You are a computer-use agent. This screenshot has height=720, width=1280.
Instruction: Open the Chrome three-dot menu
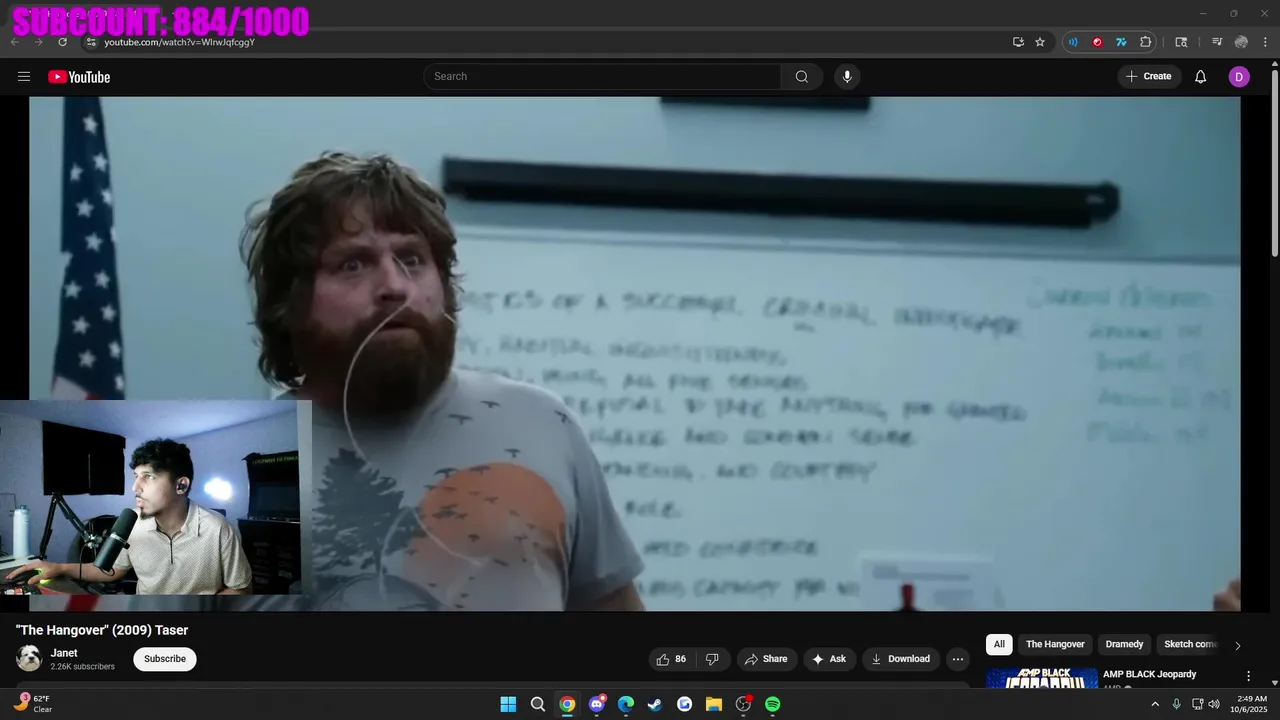point(1265,42)
